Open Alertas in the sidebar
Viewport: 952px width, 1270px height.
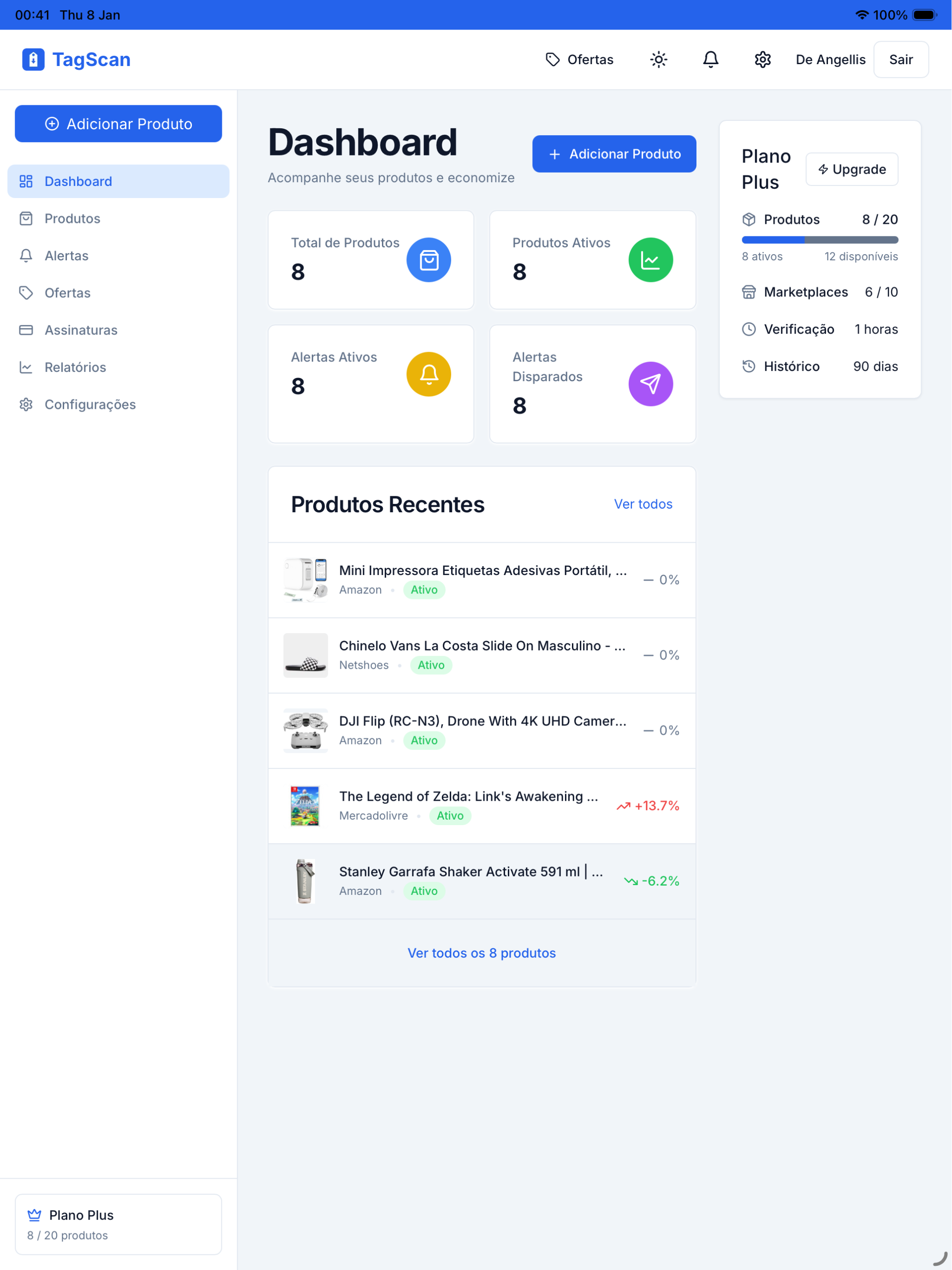pyautogui.click(x=118, y=256)
